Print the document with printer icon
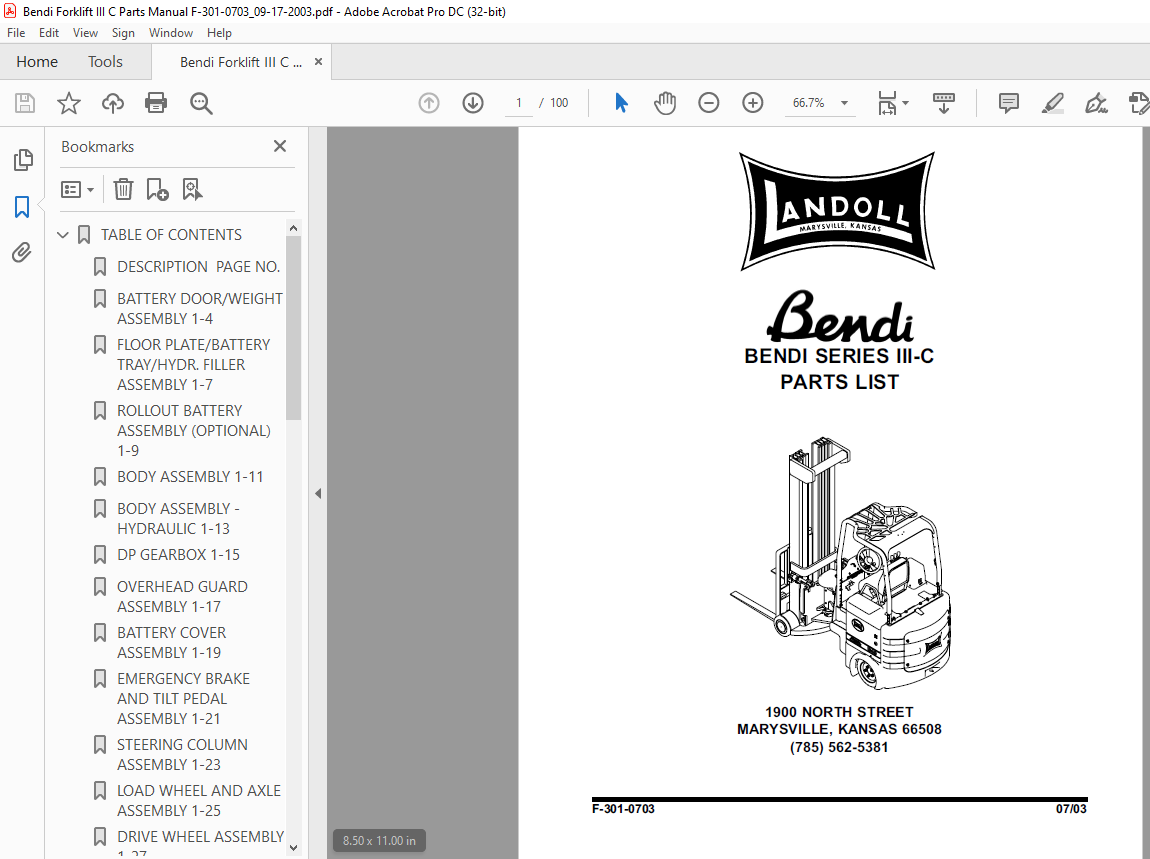Image resolution: width=1150 pixels, height=859 pixels. coord(156,103)
